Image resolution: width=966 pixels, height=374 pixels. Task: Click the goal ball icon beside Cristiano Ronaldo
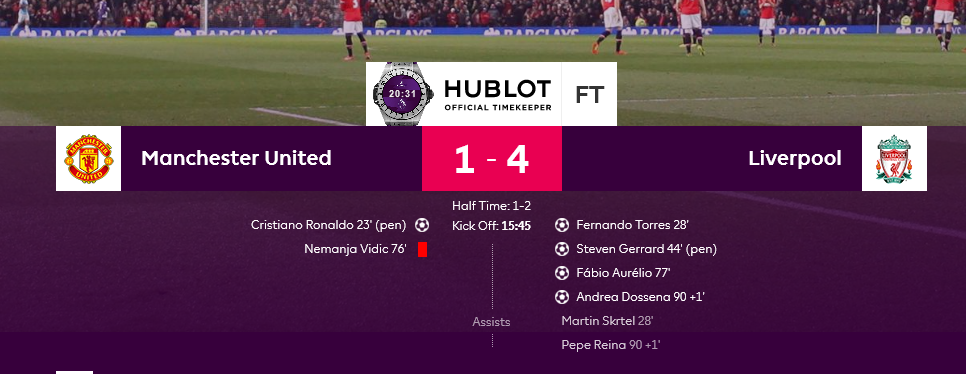[x=421, y=225]
